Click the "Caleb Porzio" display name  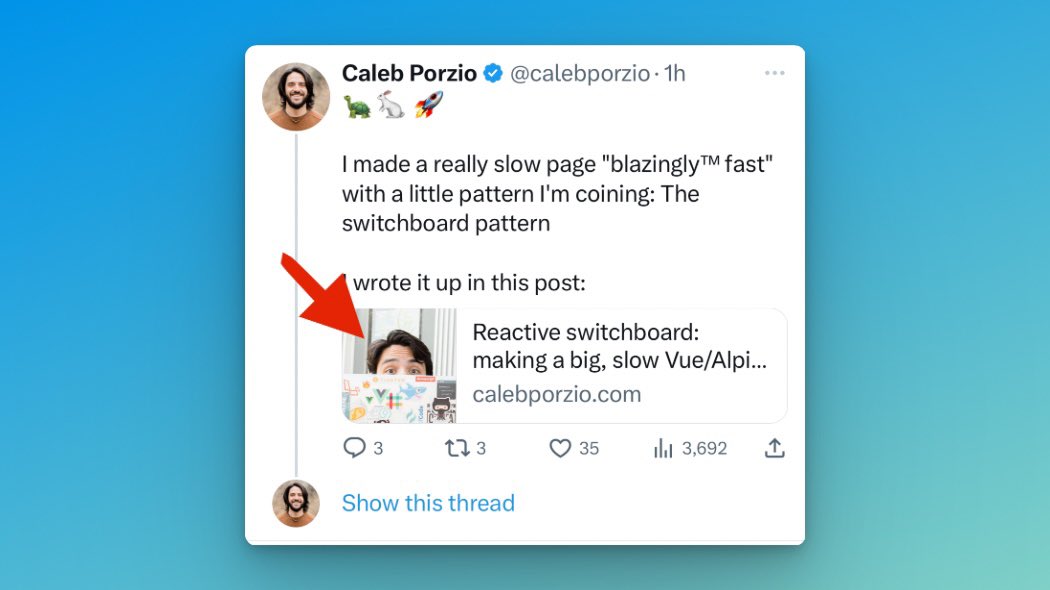tap(409, 73)
